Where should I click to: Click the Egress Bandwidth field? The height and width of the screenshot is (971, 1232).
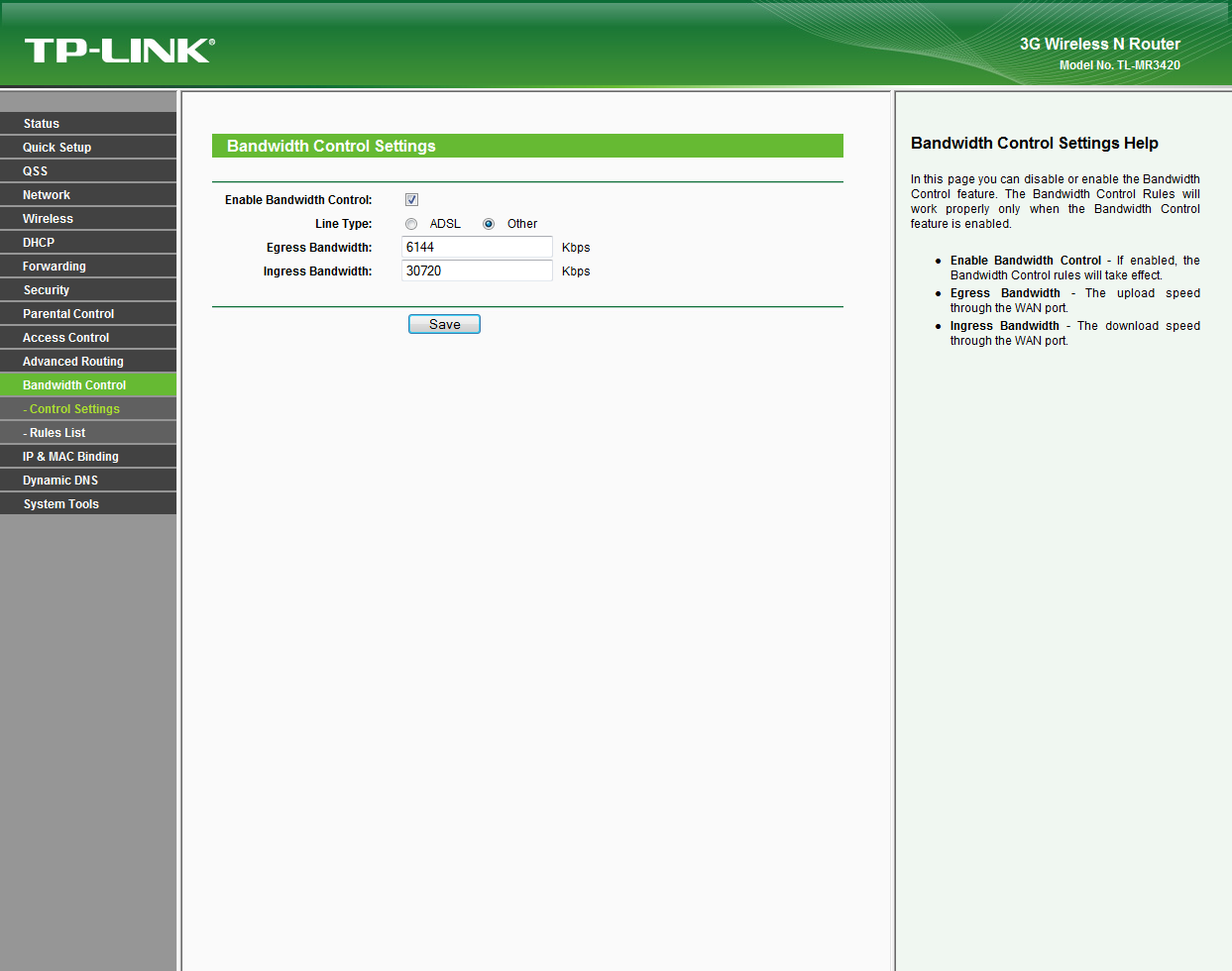(x=477, y=248)
